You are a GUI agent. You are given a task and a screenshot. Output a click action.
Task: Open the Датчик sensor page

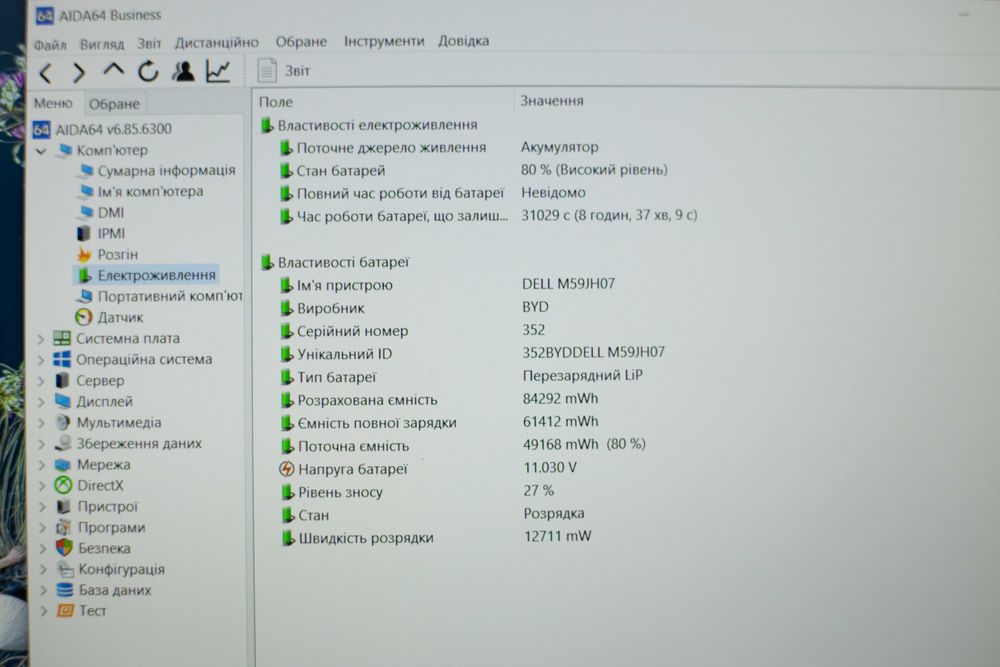121,317
